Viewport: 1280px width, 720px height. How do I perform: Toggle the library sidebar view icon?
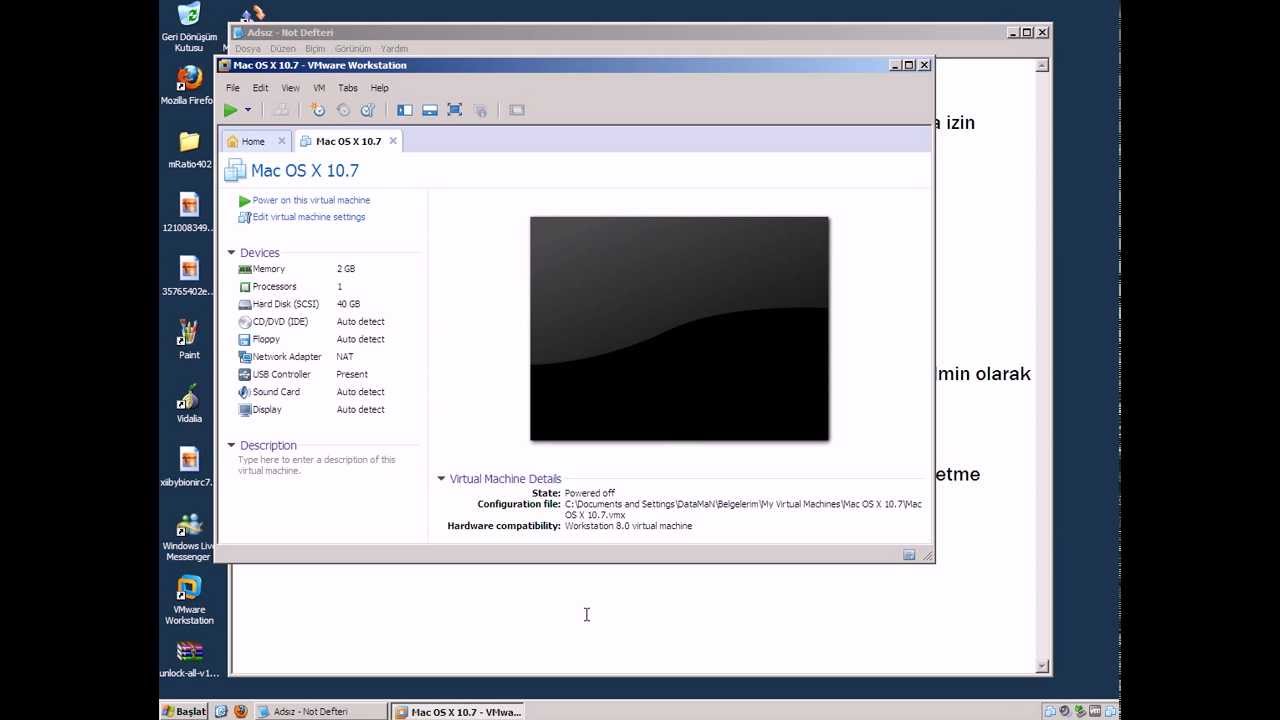[405, 110]
